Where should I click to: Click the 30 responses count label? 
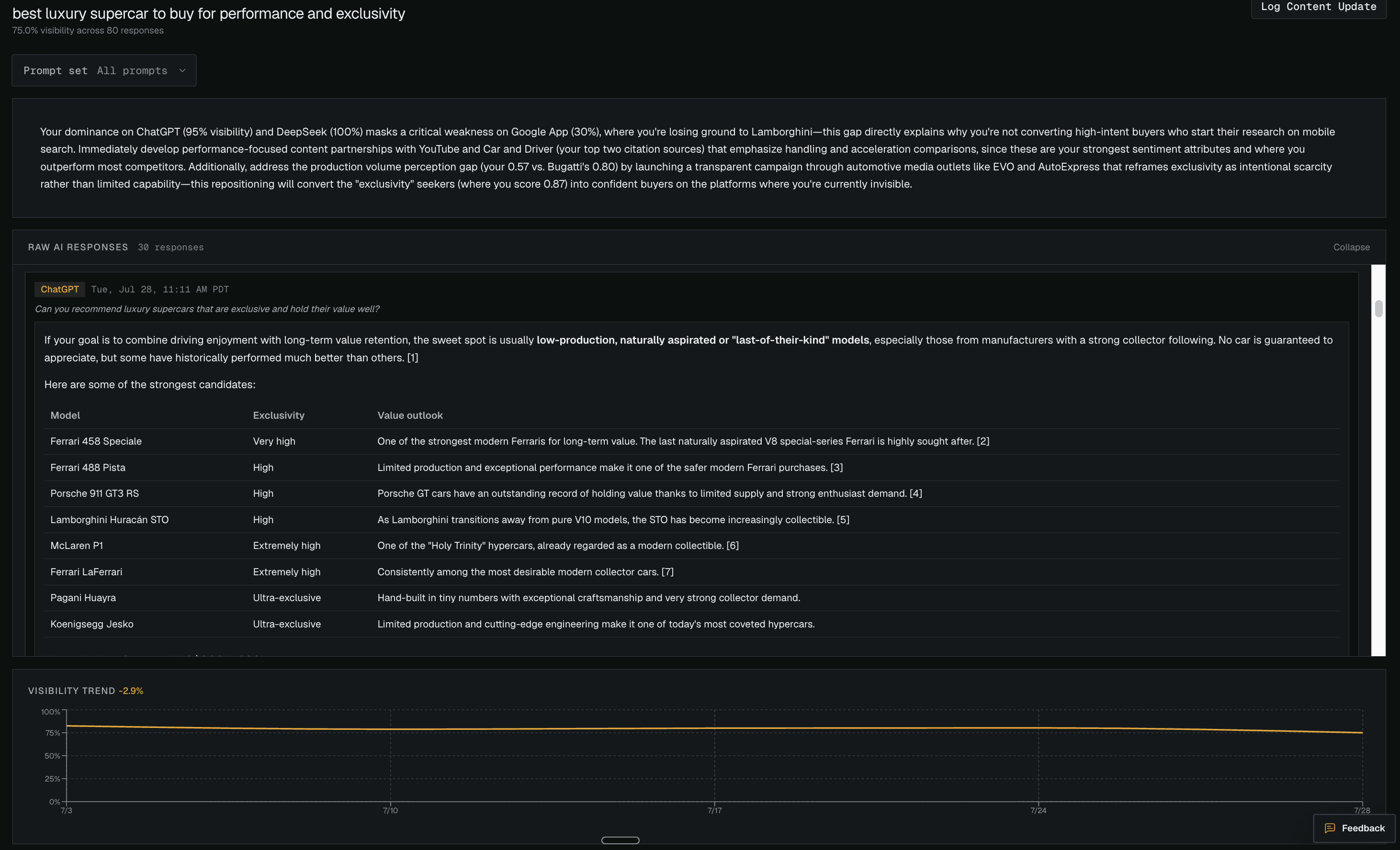tap(170, 247)
